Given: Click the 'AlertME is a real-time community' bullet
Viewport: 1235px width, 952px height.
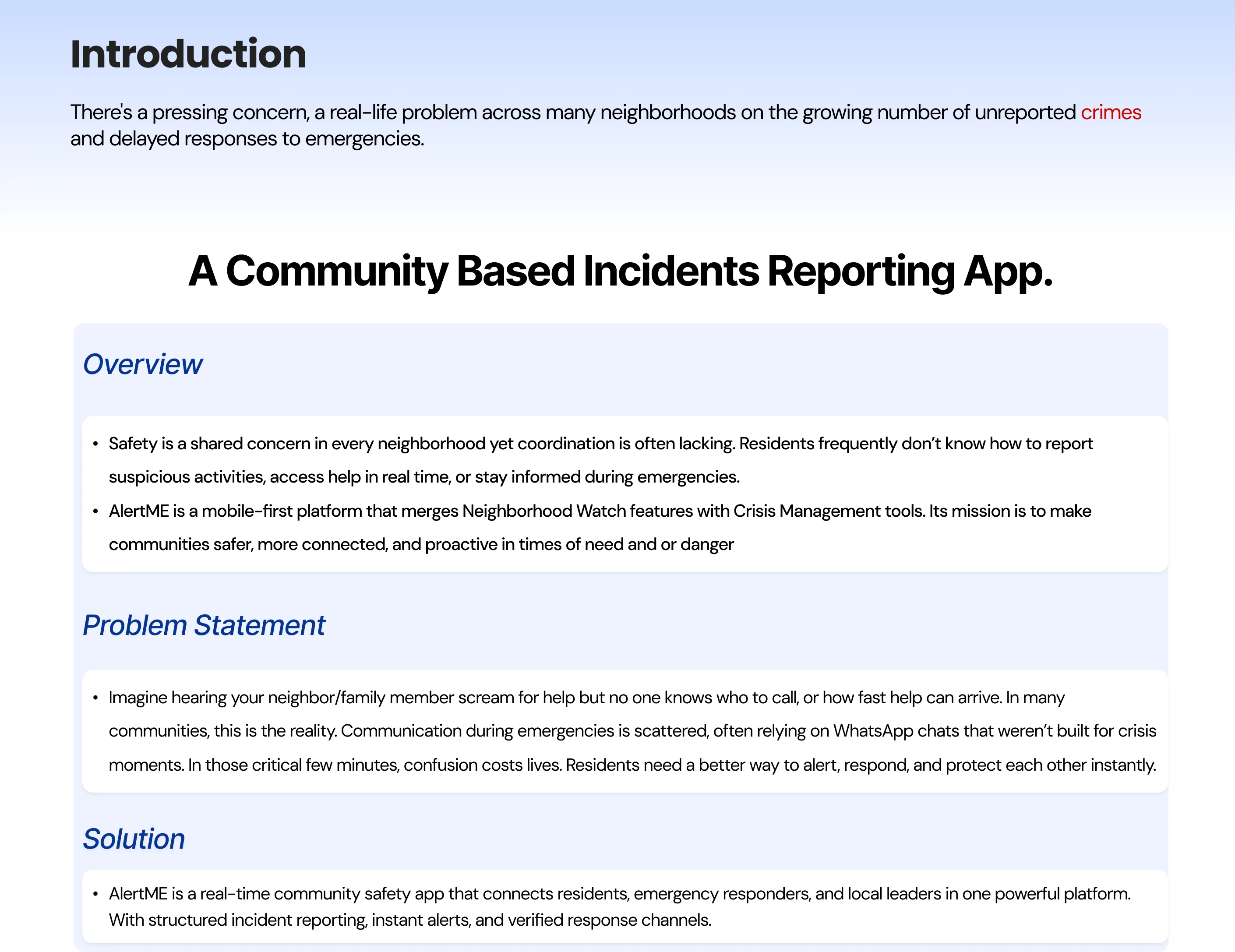Looking at the screenshot, I should pos(619,894).
